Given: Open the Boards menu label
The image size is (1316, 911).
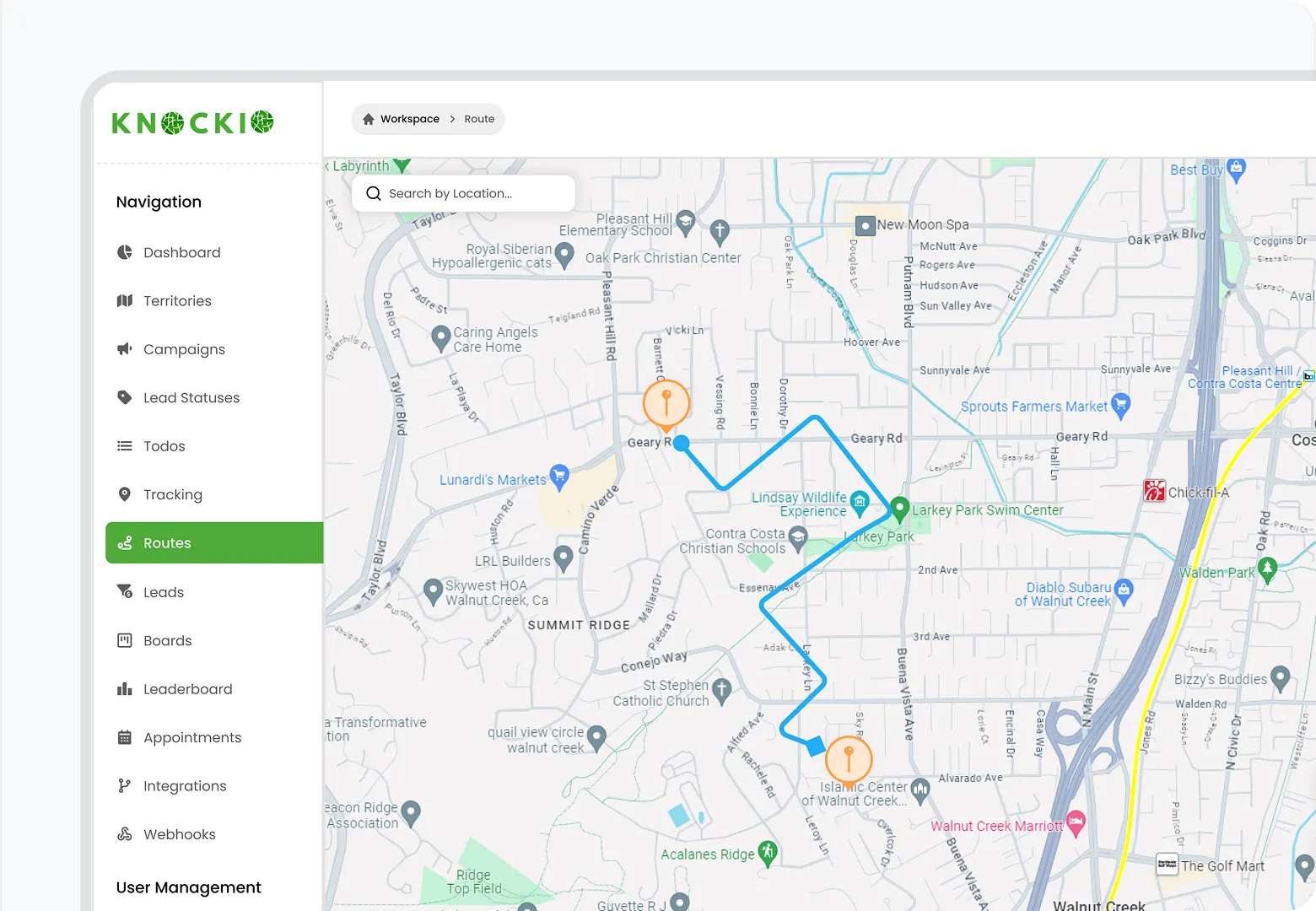Looking at the screenshot, I should point(168,641).
